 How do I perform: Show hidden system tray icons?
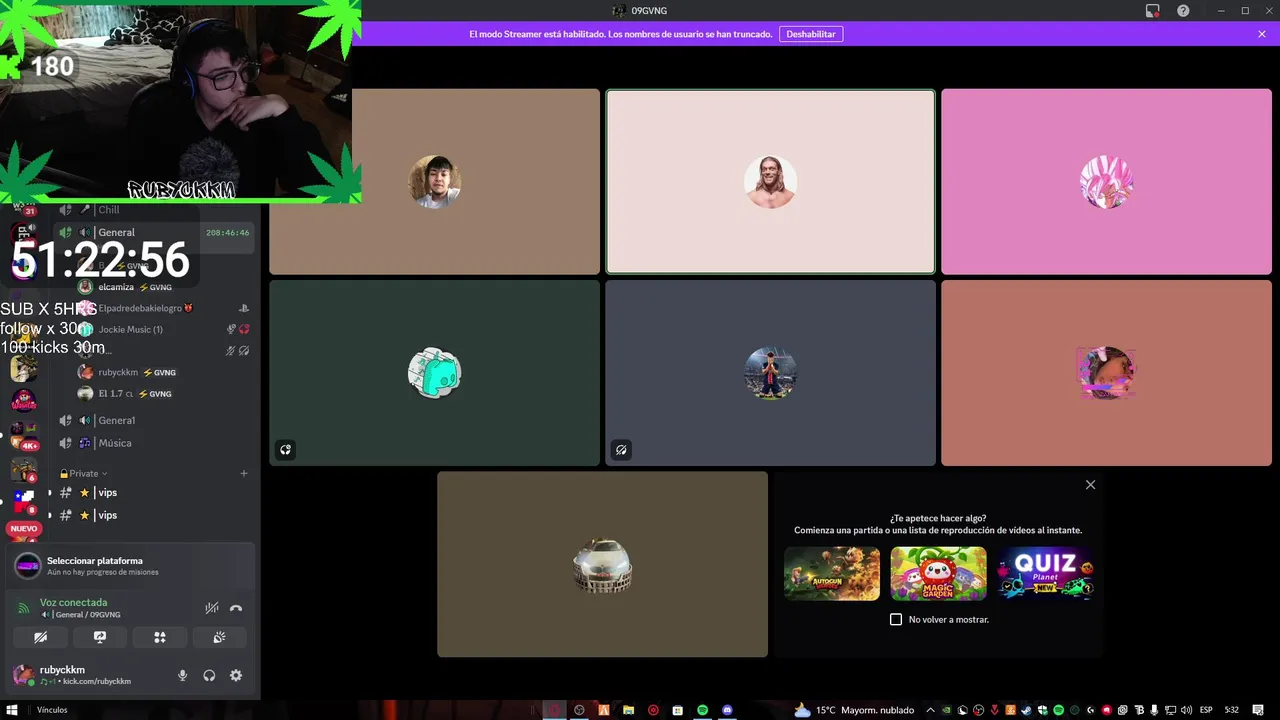(x=930, y=710)
